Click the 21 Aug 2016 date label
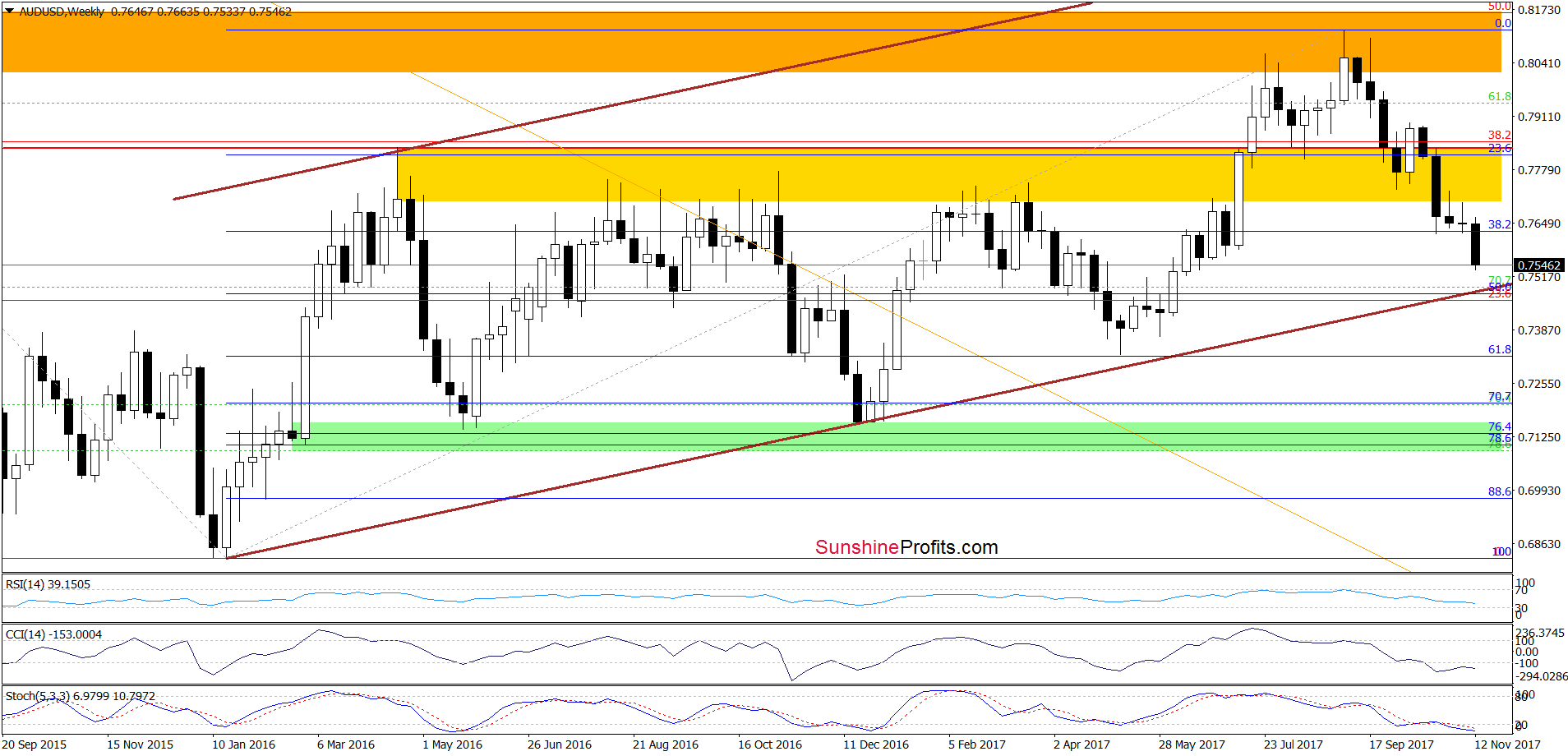The image size is (1568, 756). pos(666,744)
